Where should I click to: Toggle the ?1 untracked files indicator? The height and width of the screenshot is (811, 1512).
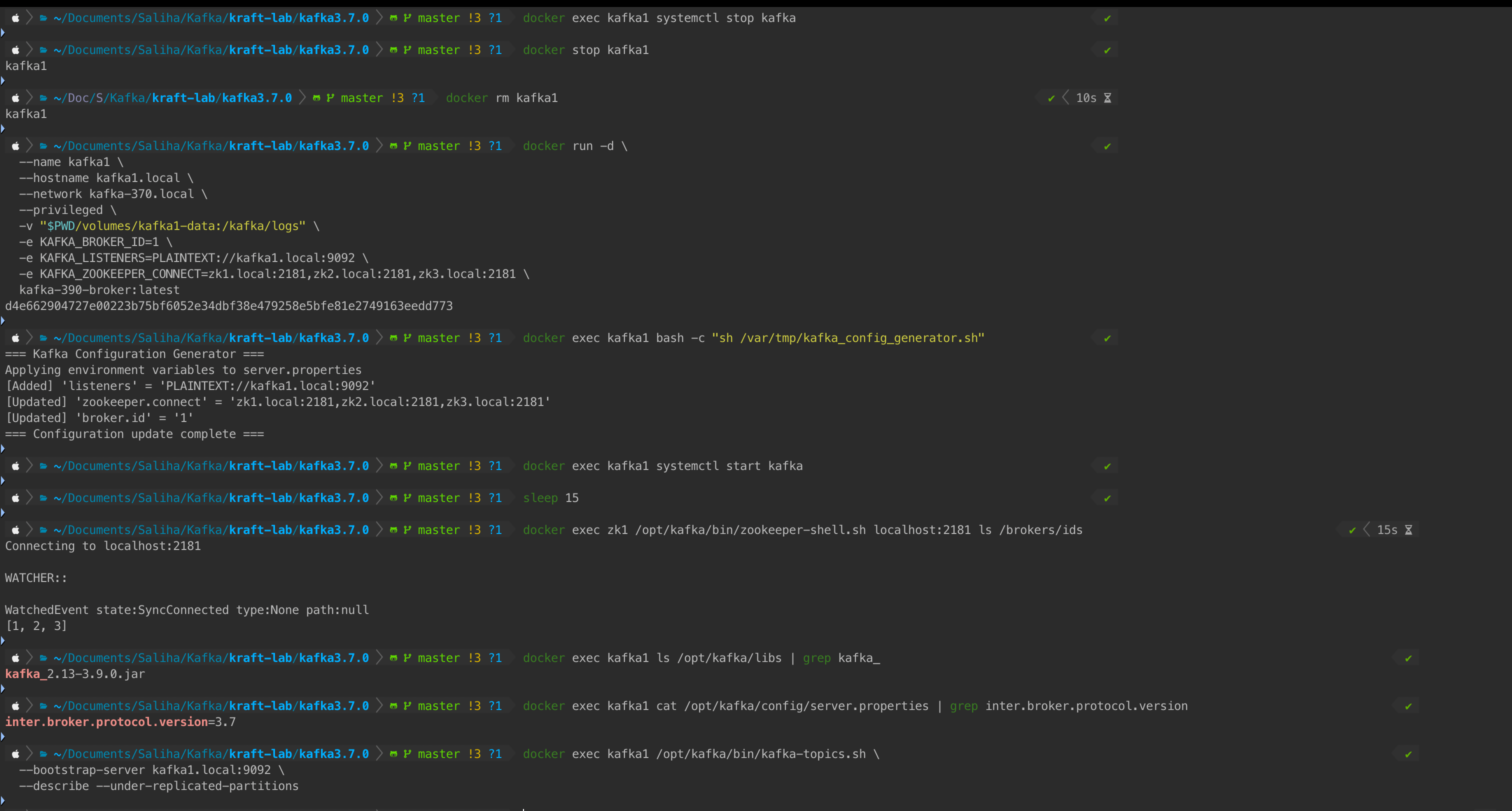click(x=495, y=17)
